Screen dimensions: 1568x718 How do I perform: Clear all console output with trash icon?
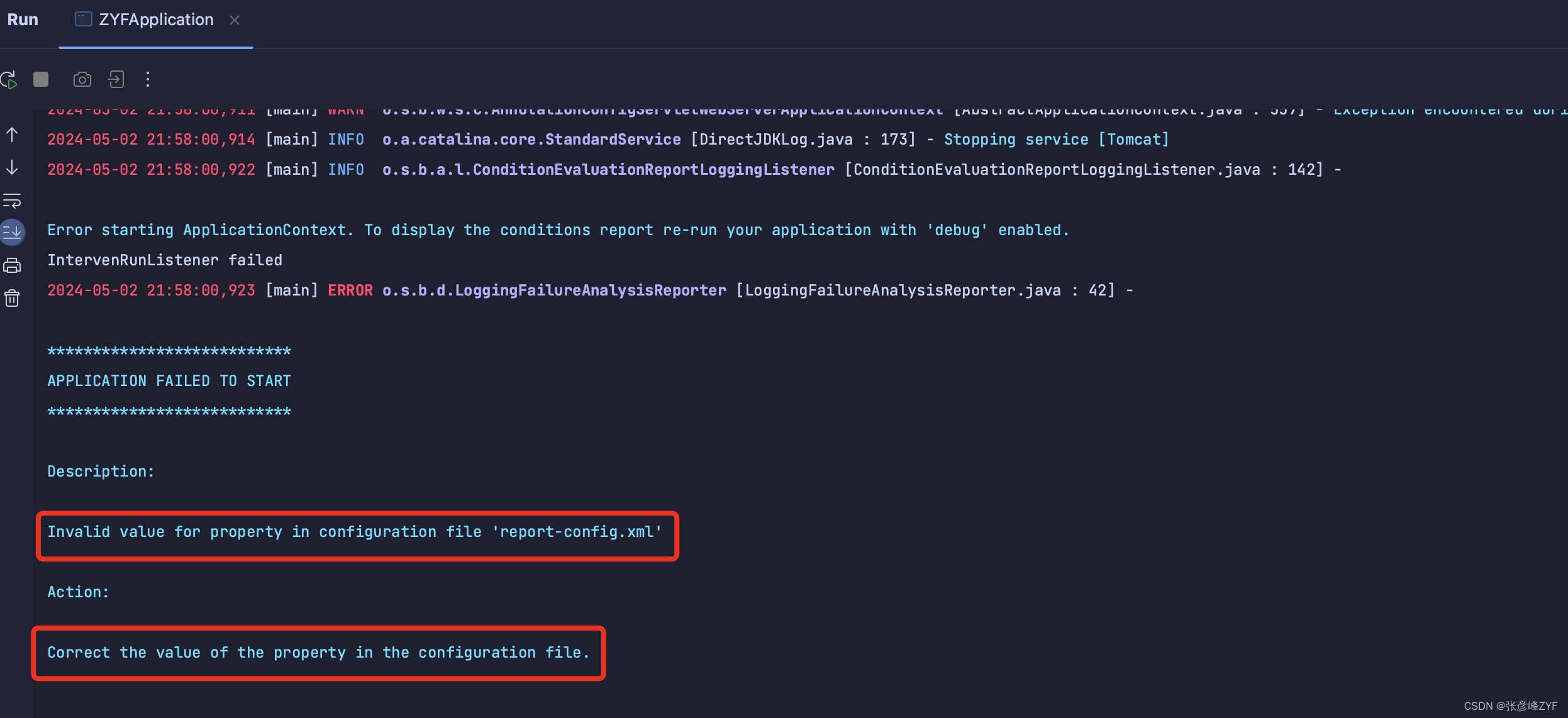pos(12,298)
